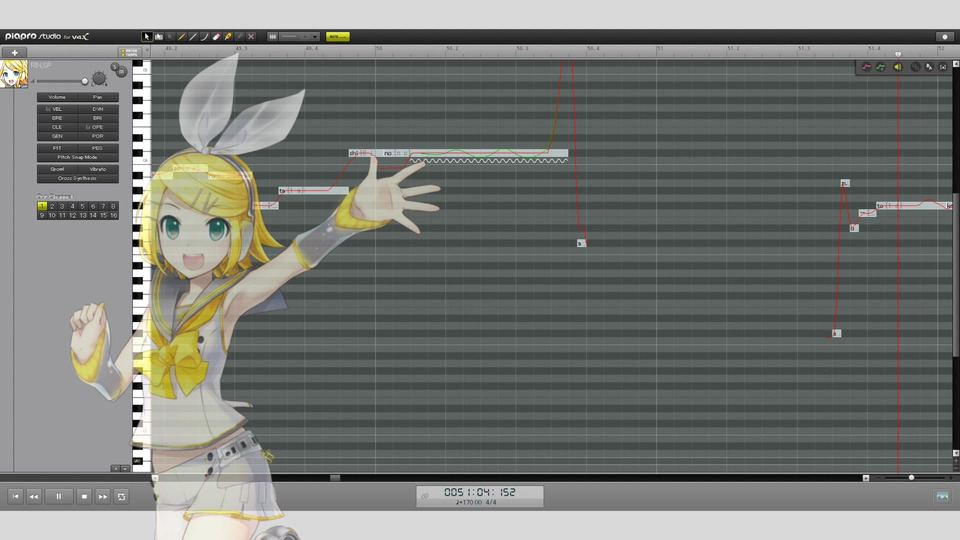960x540 pixels.
Task: Add a new track with plus button
Action: point(15,53)
